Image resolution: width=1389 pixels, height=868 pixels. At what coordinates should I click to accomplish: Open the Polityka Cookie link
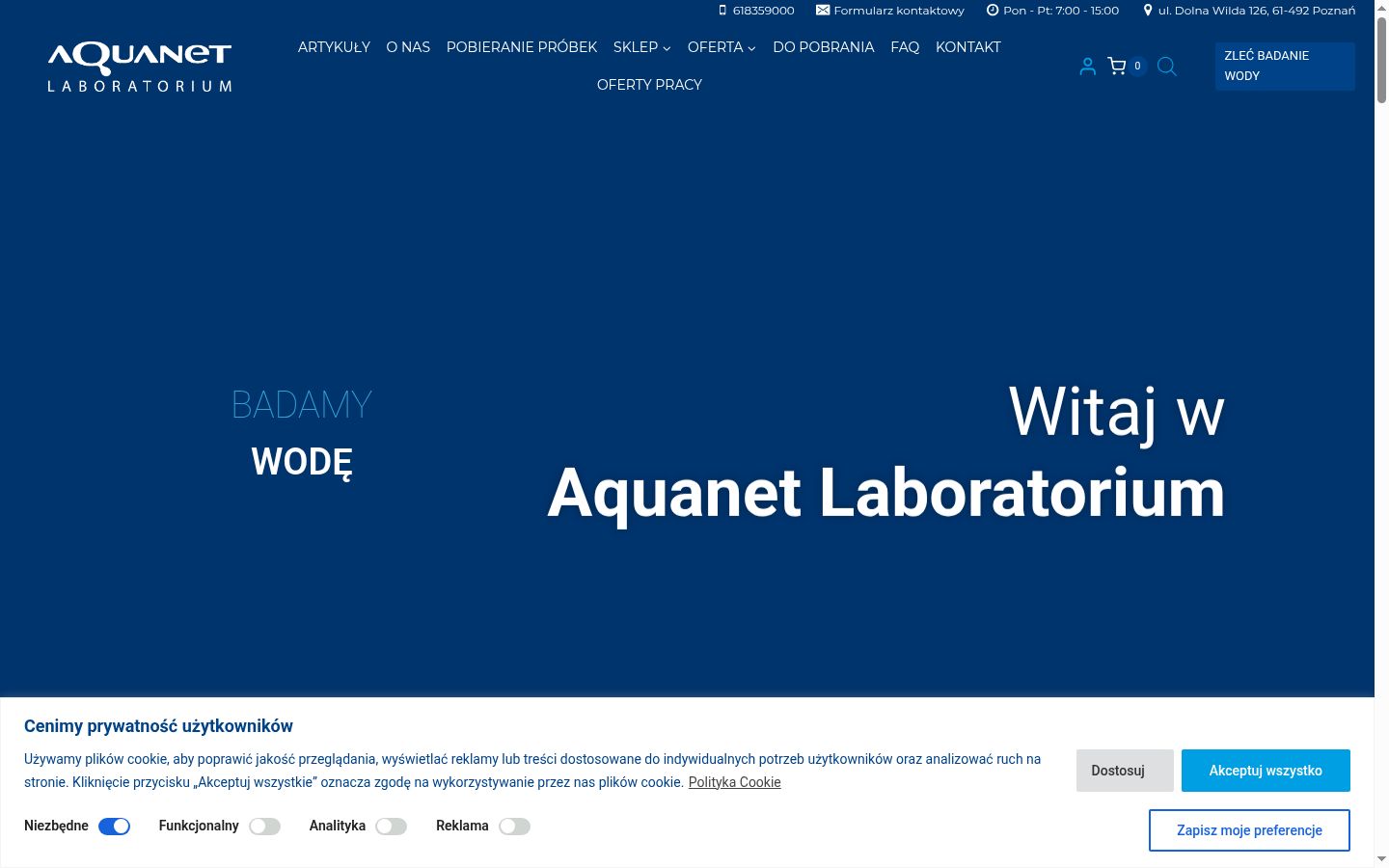[734, 782]
